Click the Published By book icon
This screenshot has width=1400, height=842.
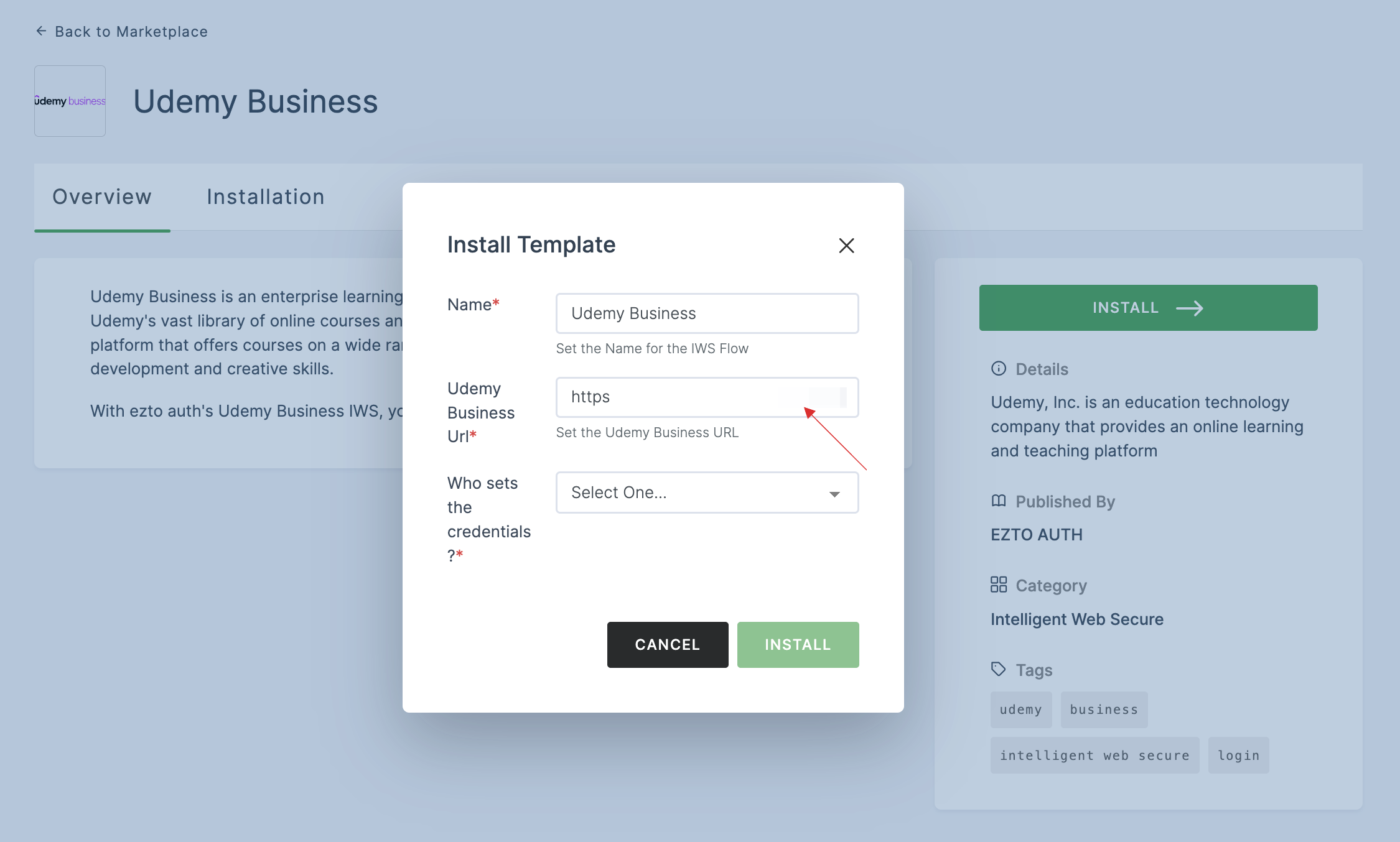(998, 501)
